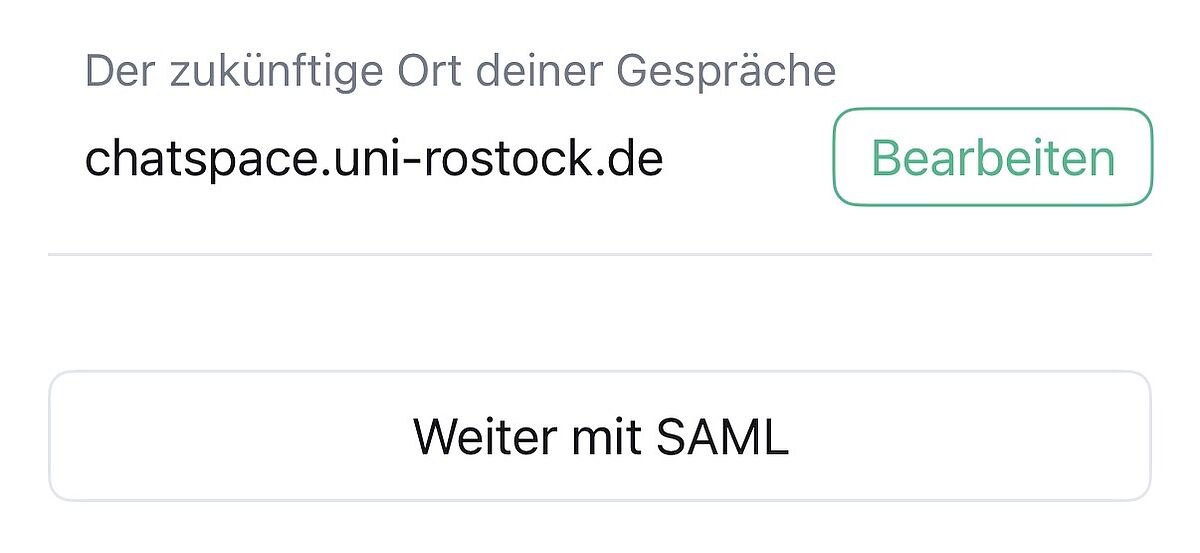Proceed using the SAML button

pyautogui.click(x=600, y=436)
